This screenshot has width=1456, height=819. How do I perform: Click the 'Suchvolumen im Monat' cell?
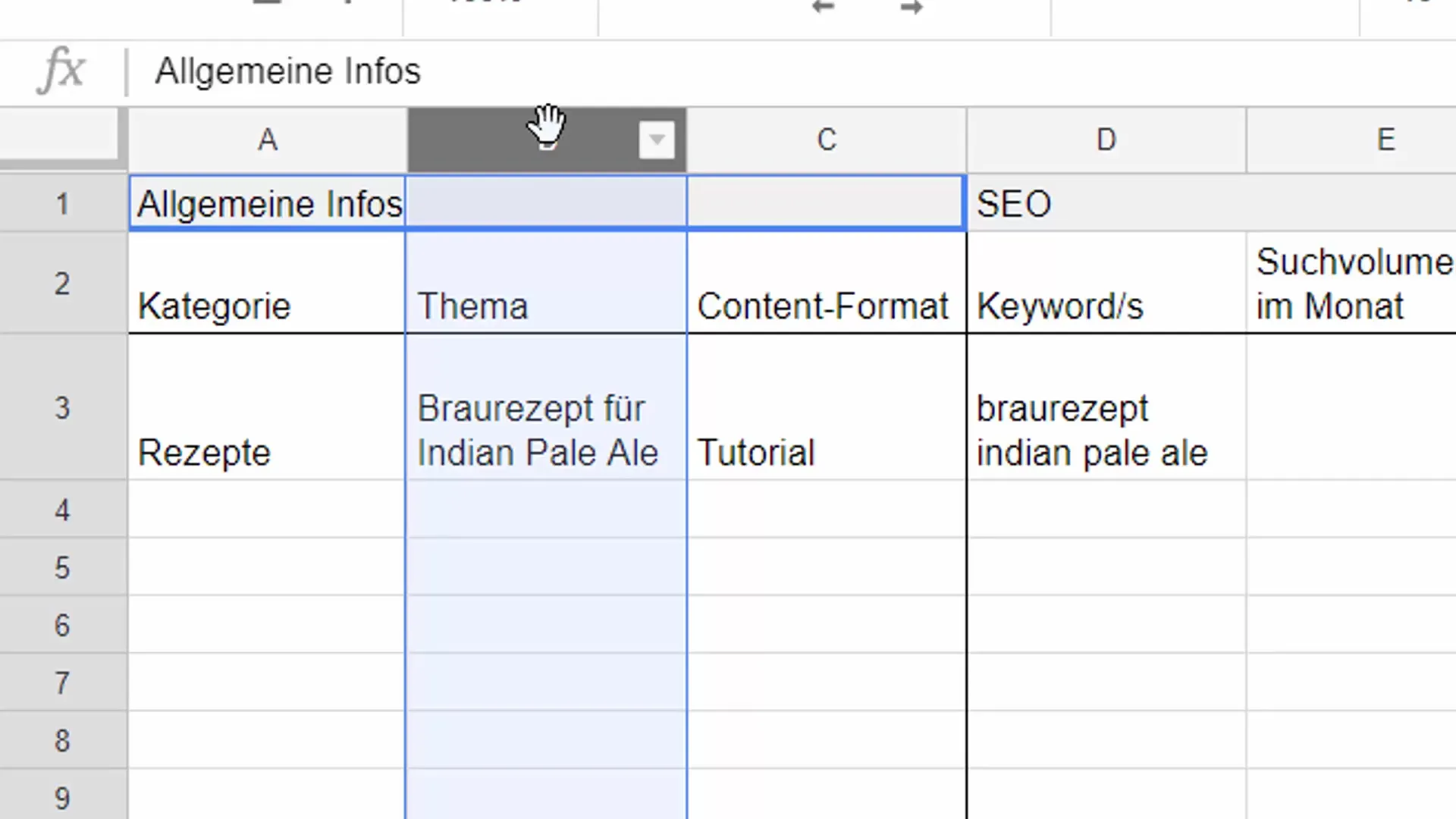(1353, 284)
